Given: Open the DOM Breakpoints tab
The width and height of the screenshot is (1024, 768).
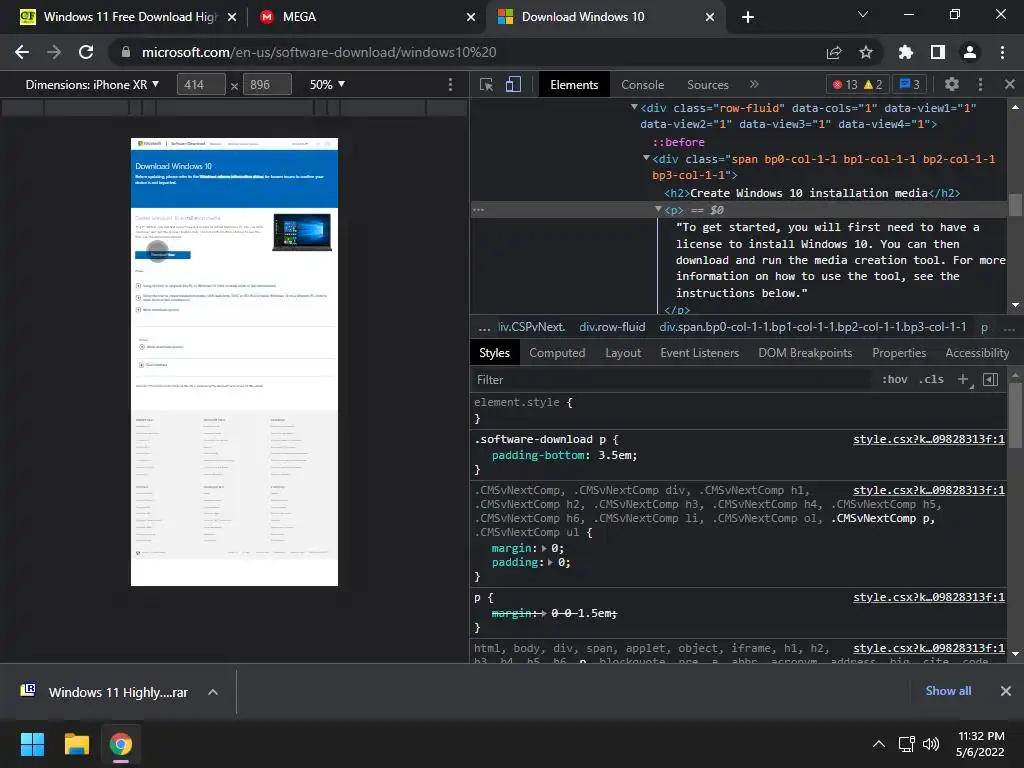Looking at the screenshot, I should pyautogui.click(x=805, y=353).
